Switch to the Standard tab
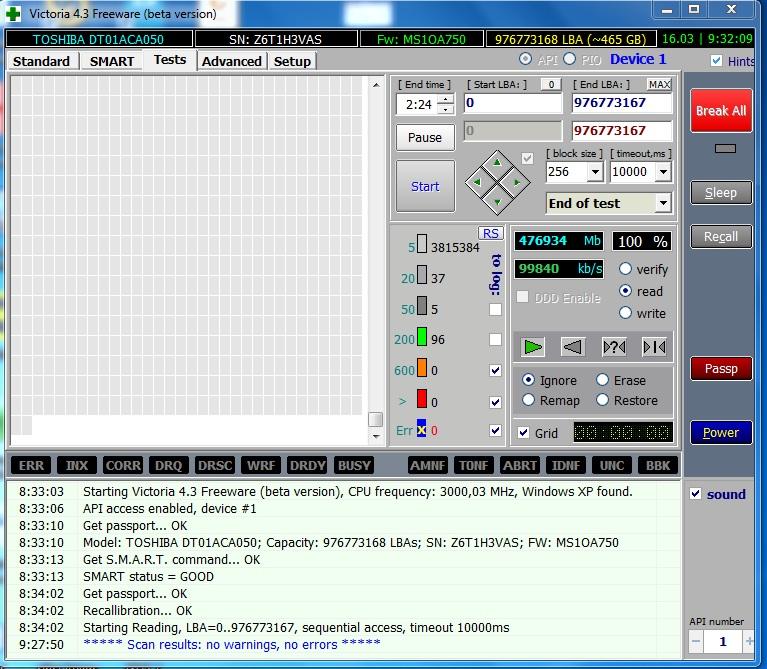 [x=41, y=62]
